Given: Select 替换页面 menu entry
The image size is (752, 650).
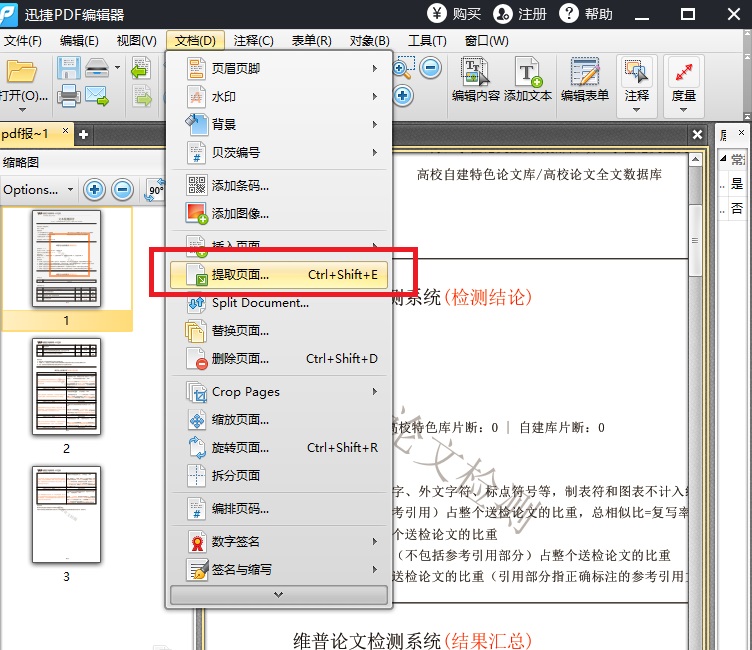Looking at the screenshot, I should pyautogui.click(x=279, y=331).
